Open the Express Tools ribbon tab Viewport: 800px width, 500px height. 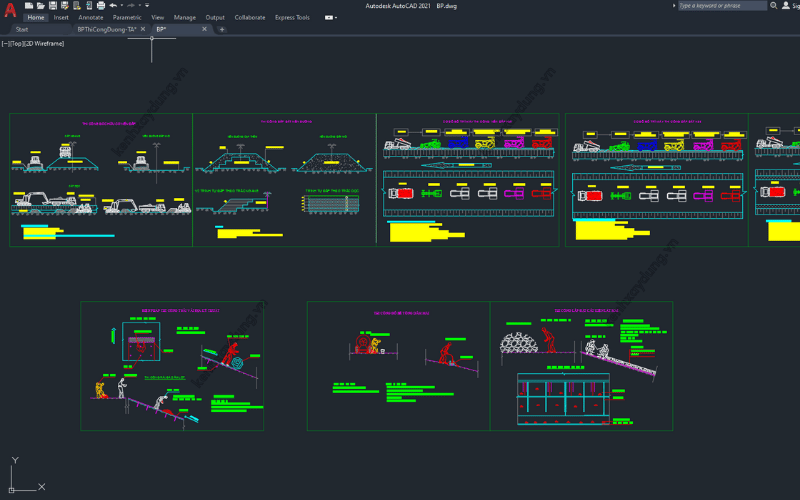tap(292, 17)
